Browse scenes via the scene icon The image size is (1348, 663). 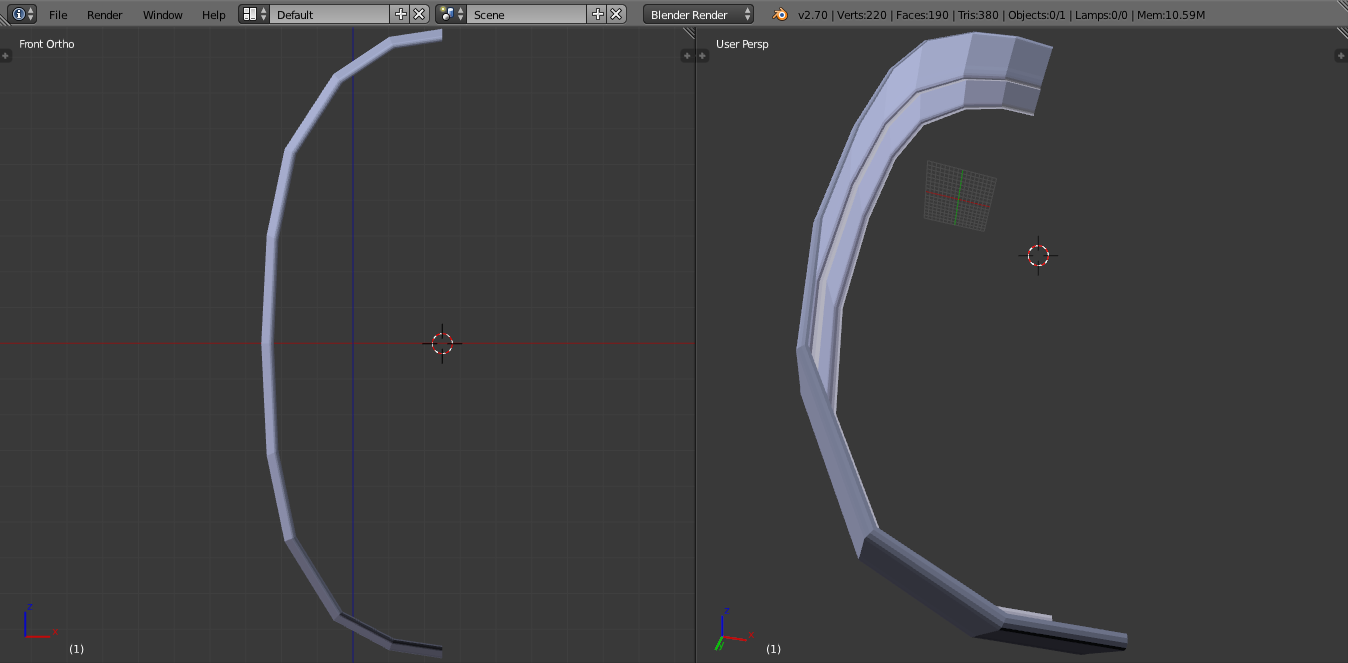(451, 14)
